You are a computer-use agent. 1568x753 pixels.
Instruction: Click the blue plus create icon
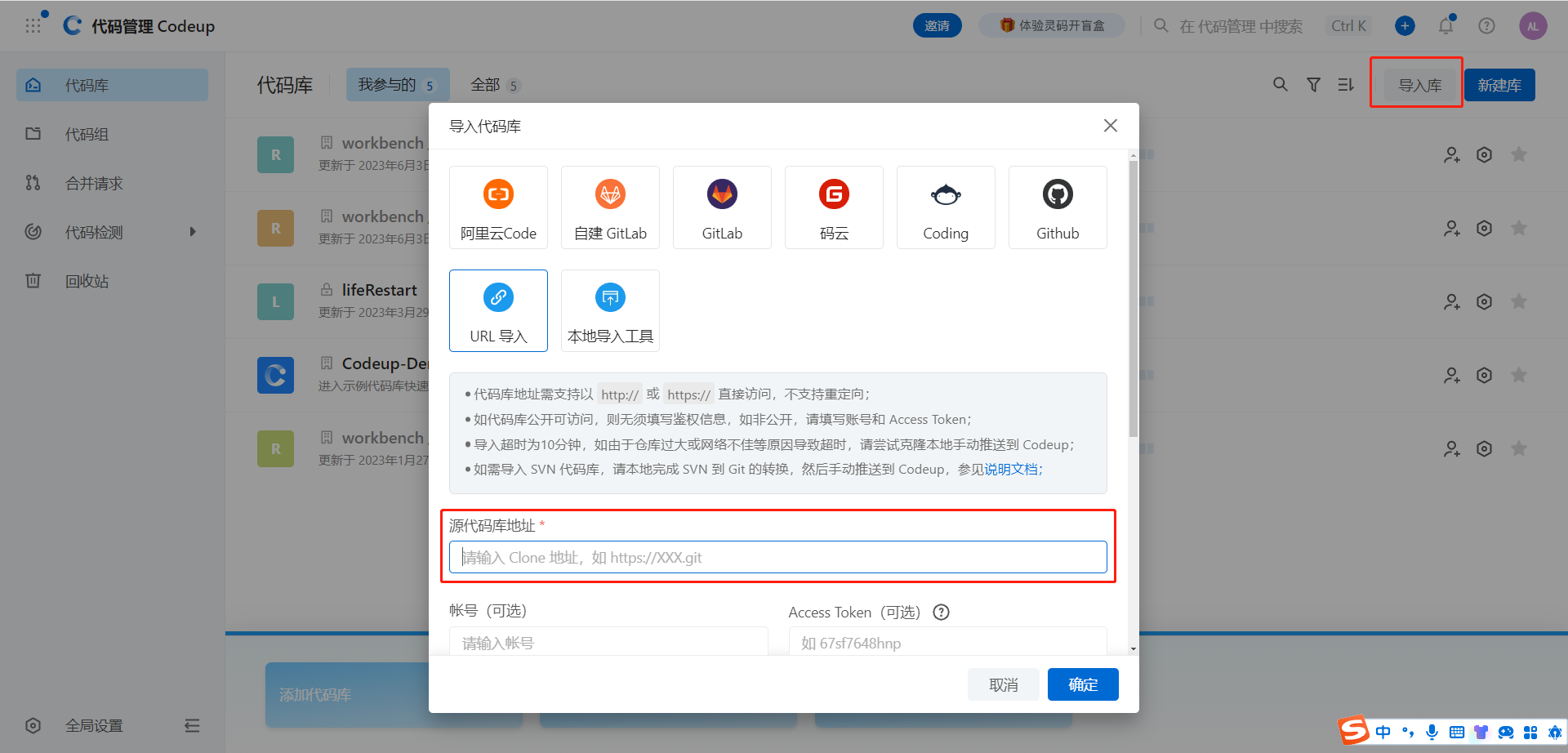coord(1405,26)
